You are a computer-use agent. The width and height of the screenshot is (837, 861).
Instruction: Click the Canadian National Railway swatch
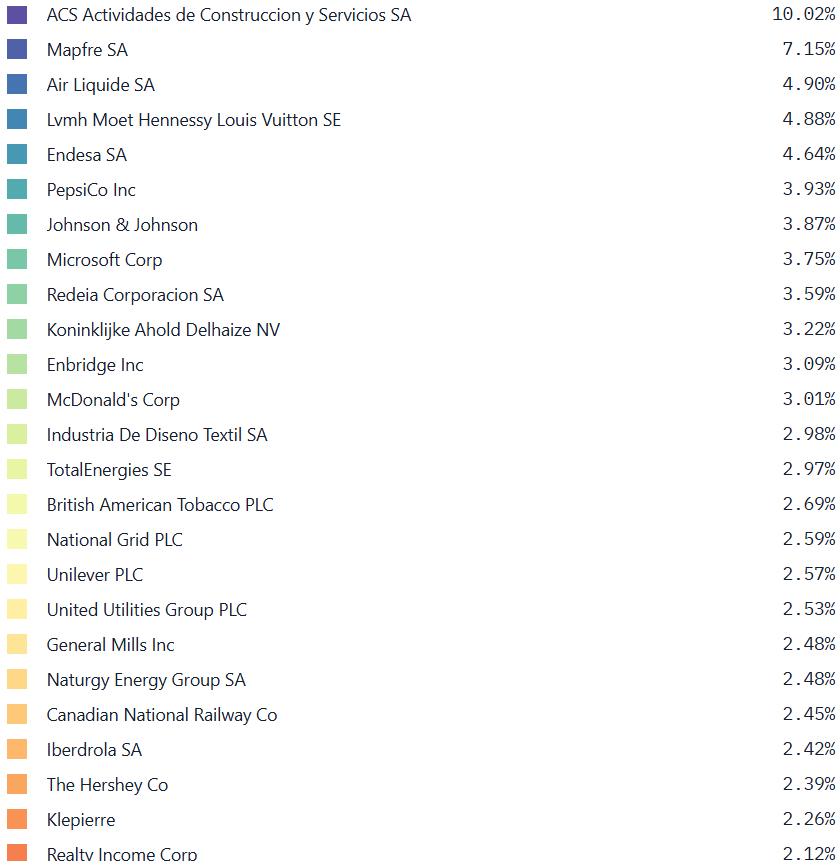click(x=17, y=715)
